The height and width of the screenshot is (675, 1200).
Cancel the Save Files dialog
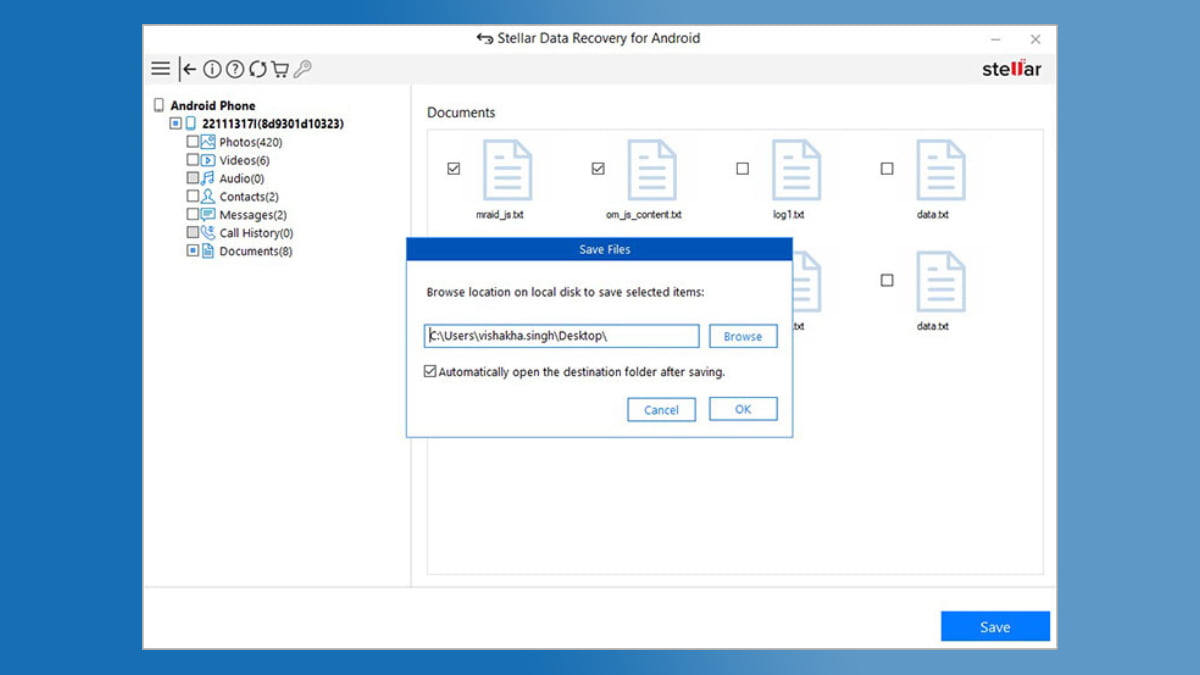661,409
